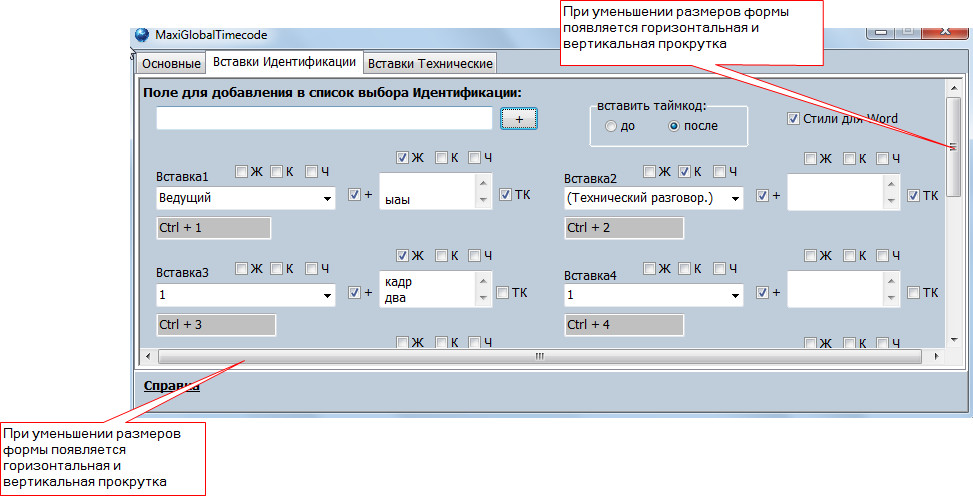
Task: Open the Справка link
Action: (171, 386)
